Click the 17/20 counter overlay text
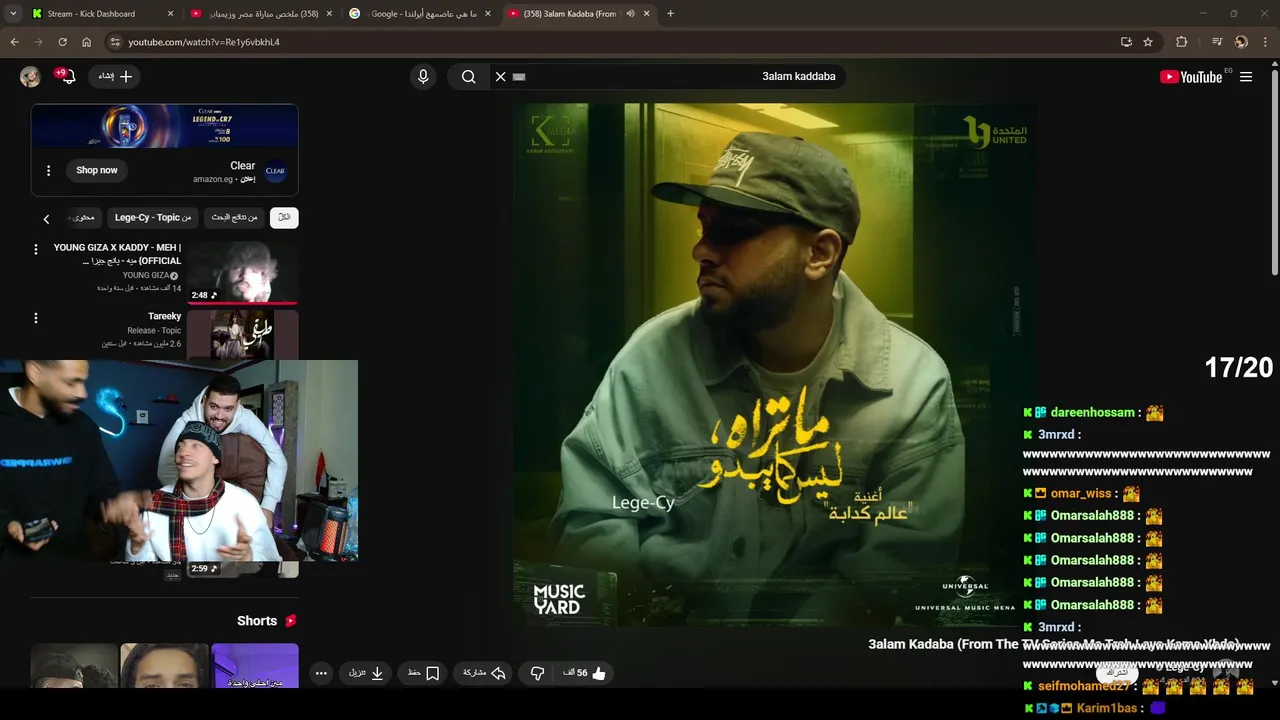 point(1238,368)
